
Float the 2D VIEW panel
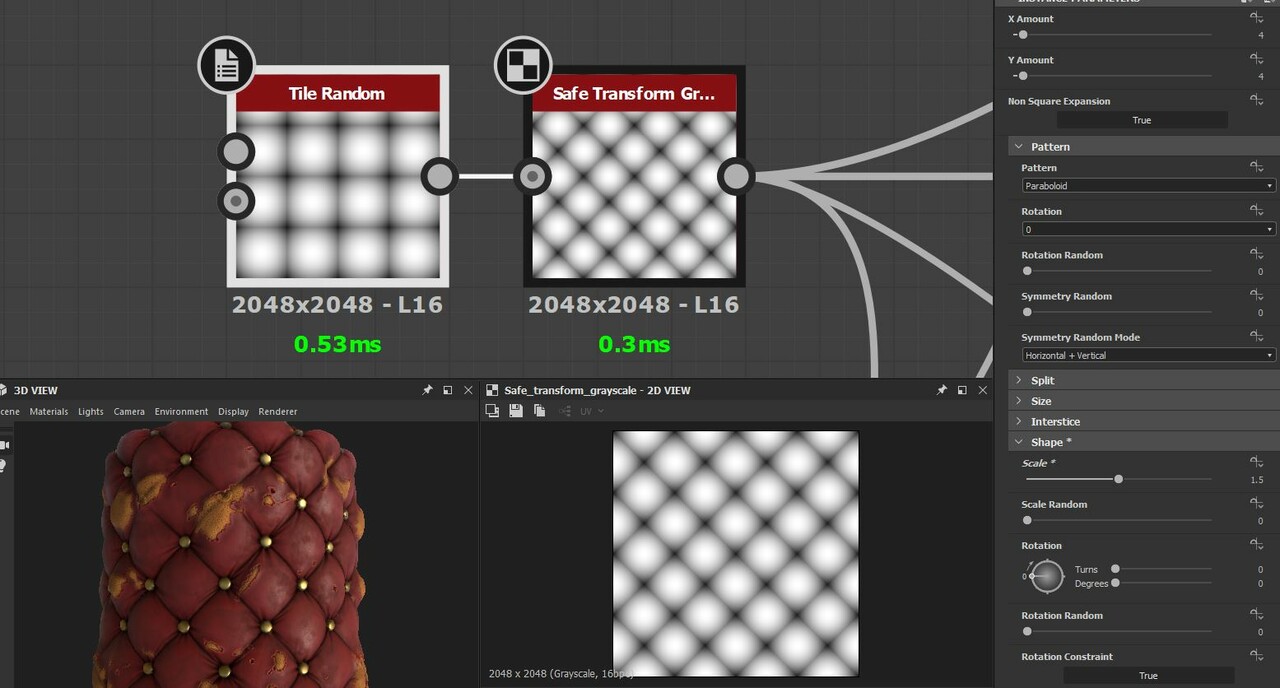coord(962,390)
